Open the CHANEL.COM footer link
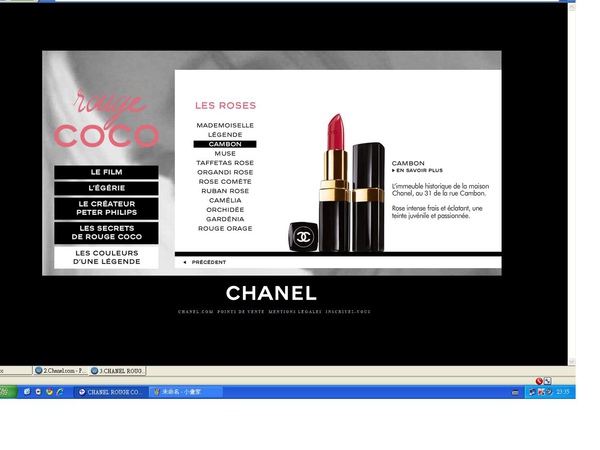The image size is (600, 450). click(196, 311)
